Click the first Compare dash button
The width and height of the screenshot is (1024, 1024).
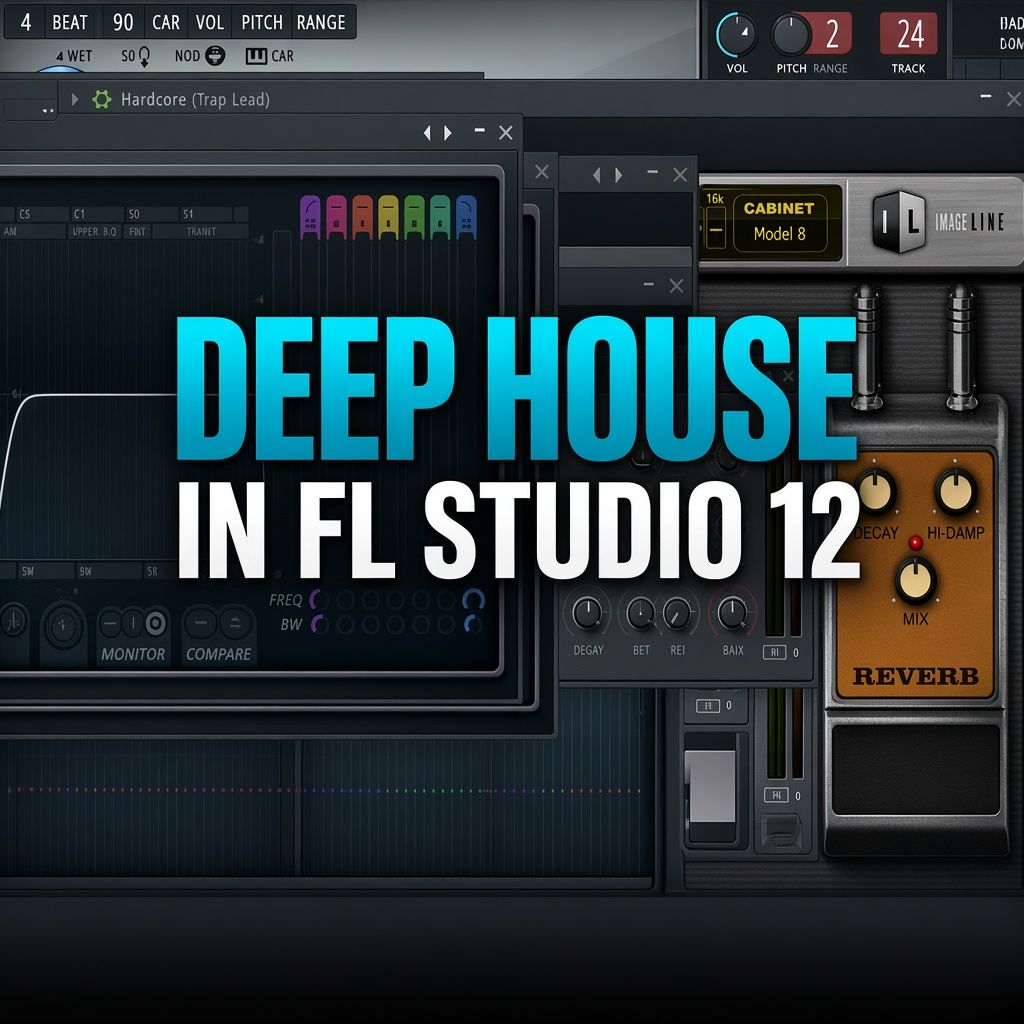pyautogui.click(x=201, y=624)
